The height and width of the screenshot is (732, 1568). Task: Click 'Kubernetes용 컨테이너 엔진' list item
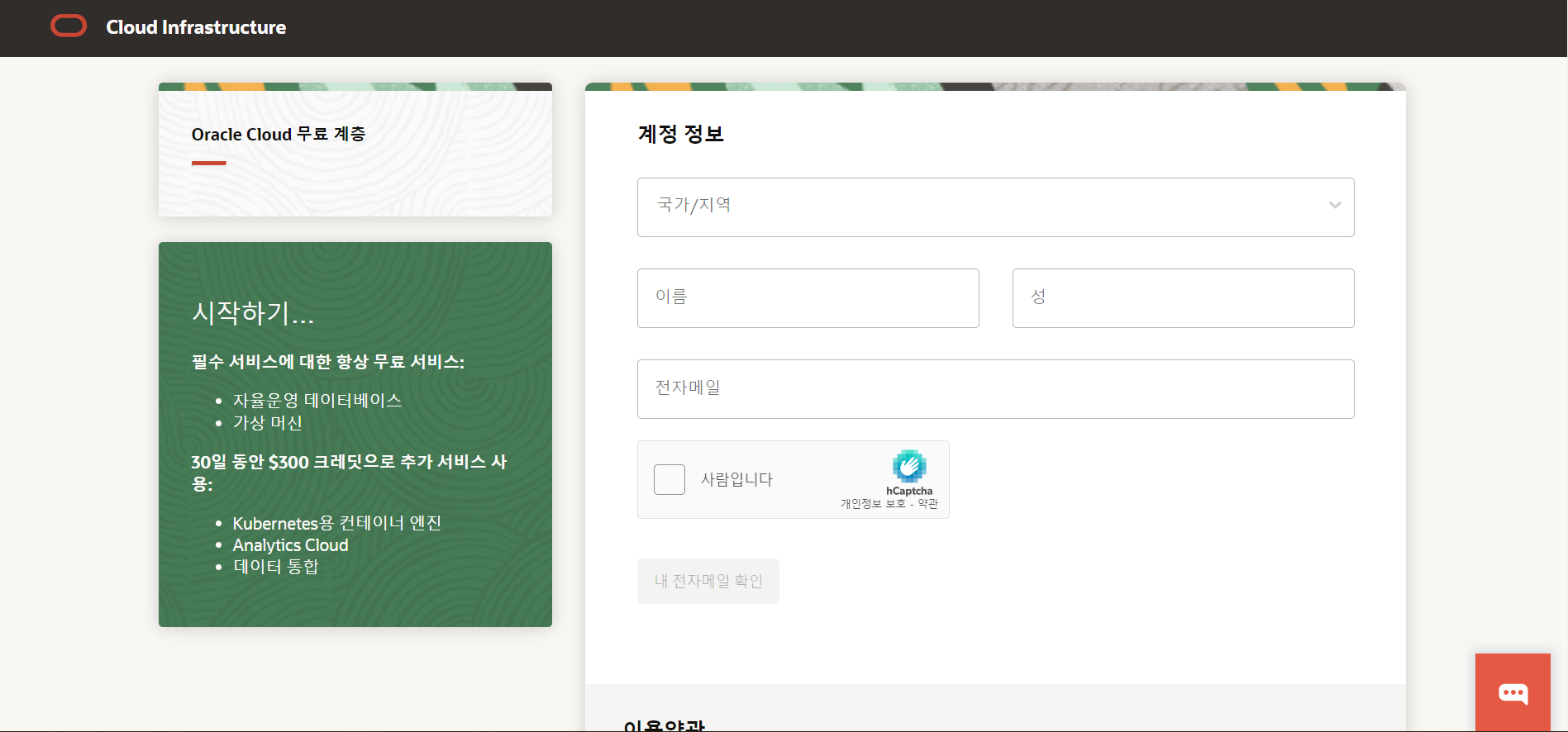coord(337,523)
